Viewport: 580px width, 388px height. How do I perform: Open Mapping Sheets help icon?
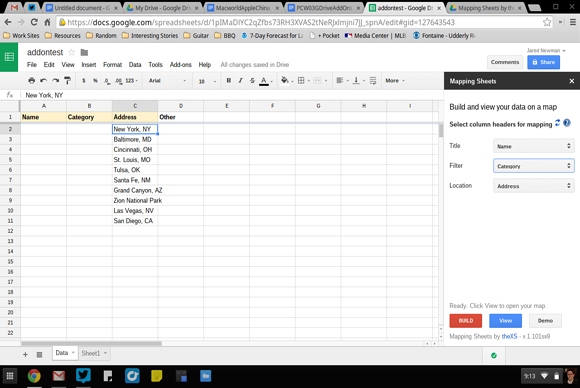click(567, 123)
